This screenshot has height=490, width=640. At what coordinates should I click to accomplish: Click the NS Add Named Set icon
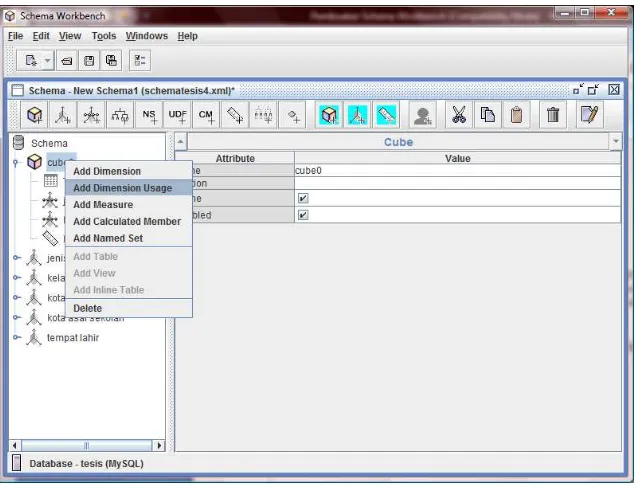coord(149,115)
